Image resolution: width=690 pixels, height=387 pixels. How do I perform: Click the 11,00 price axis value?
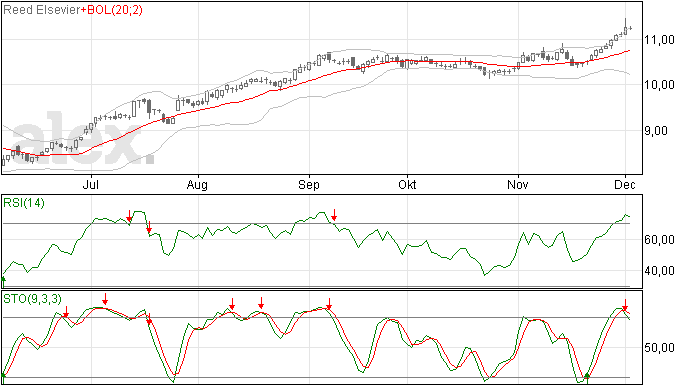pos(659,40)
